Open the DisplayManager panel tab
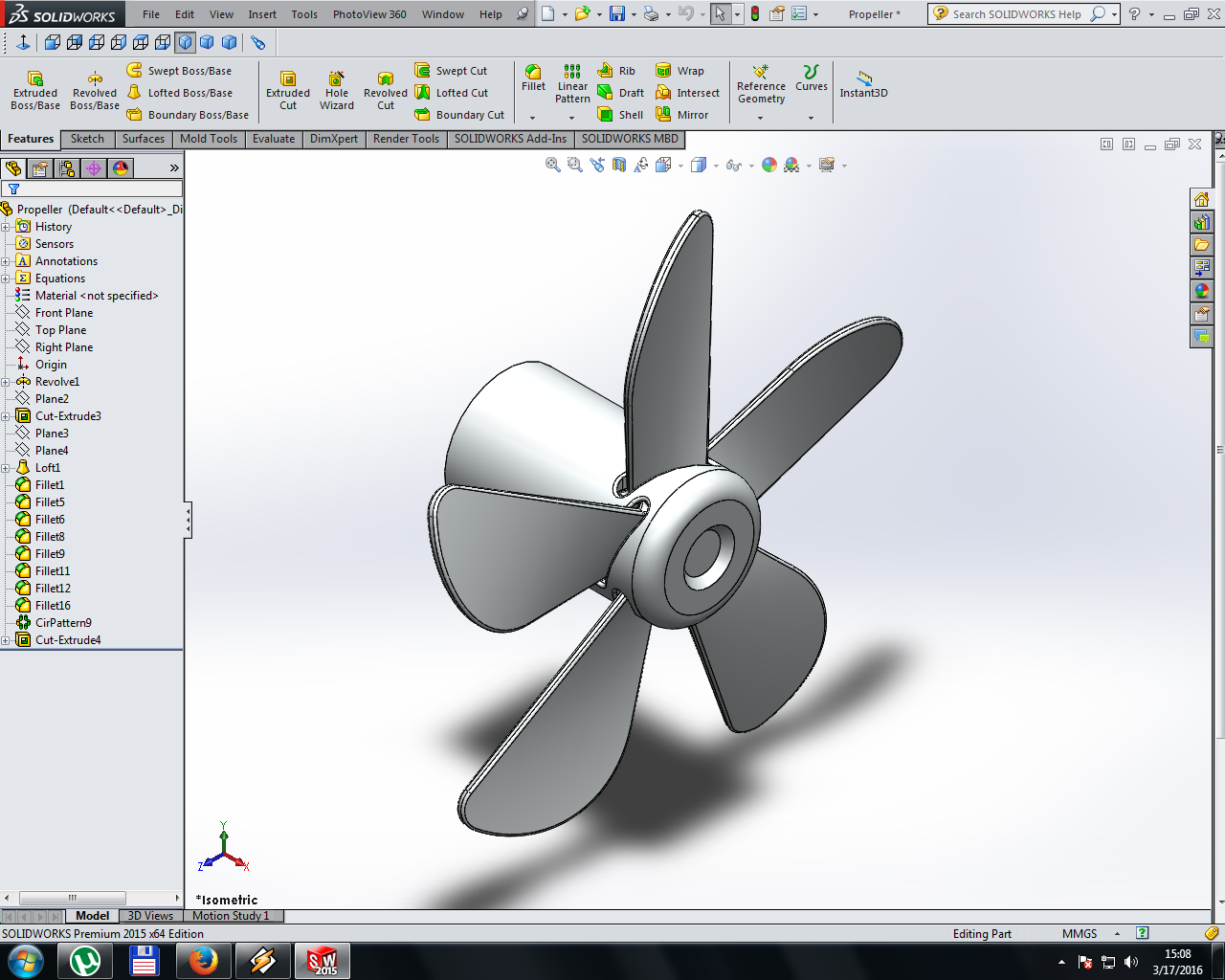The width and height of the screenshot is (1225, 980). coord(121,168)
